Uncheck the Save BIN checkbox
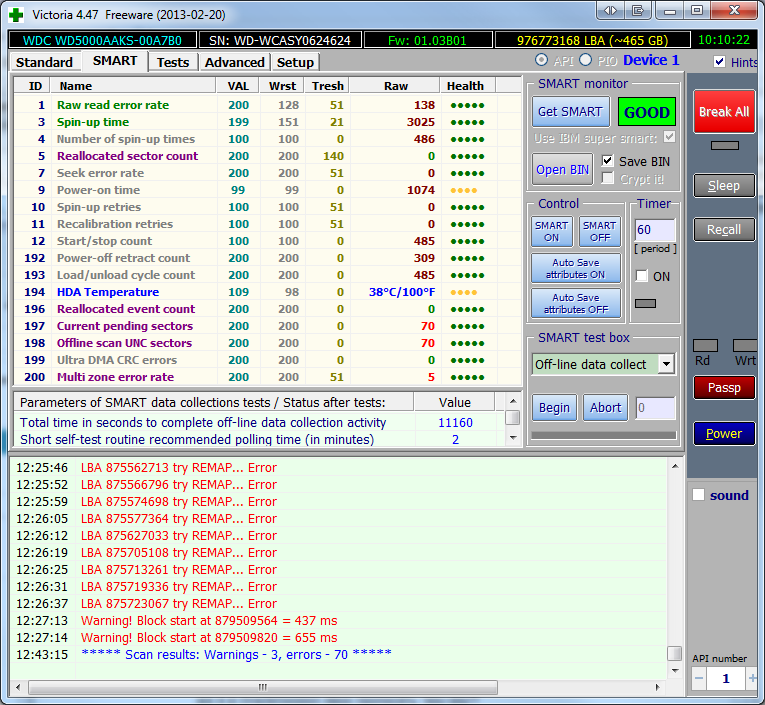The height and width of the screenshot is (705, 765). [608, 161]
